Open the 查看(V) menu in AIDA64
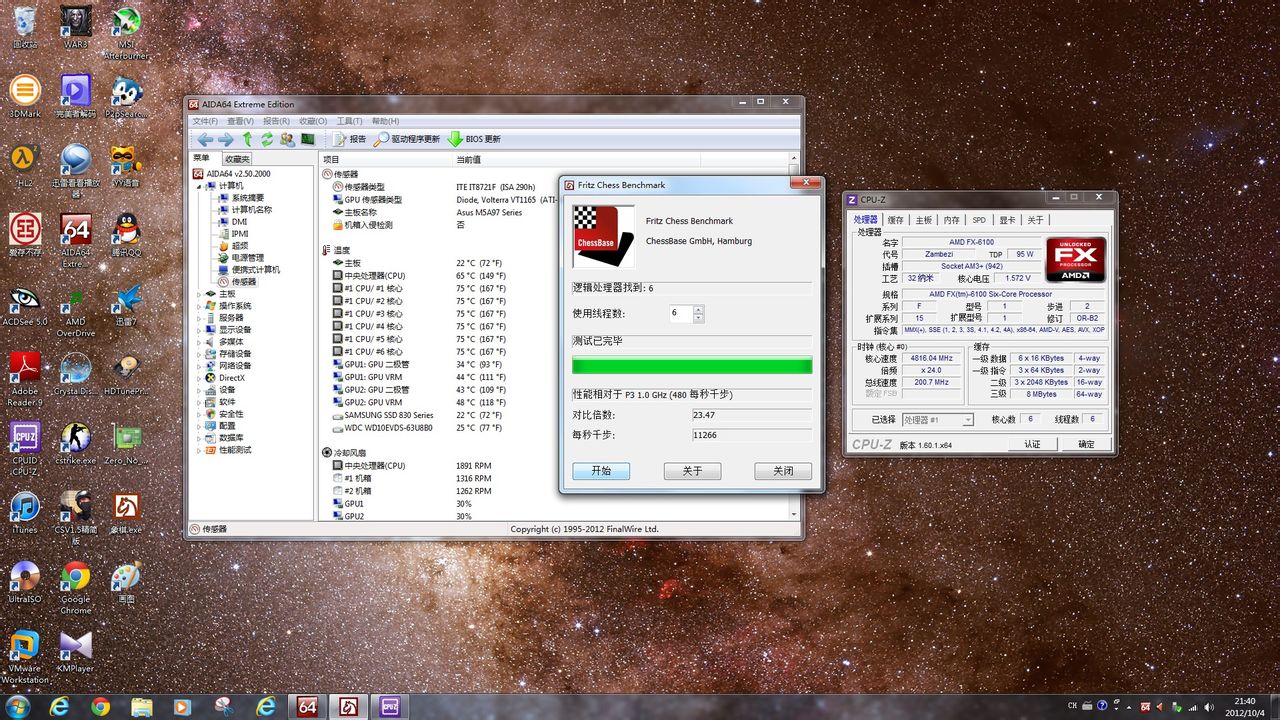The height and width of the screenshot is (720, 1280). point(240,121)
